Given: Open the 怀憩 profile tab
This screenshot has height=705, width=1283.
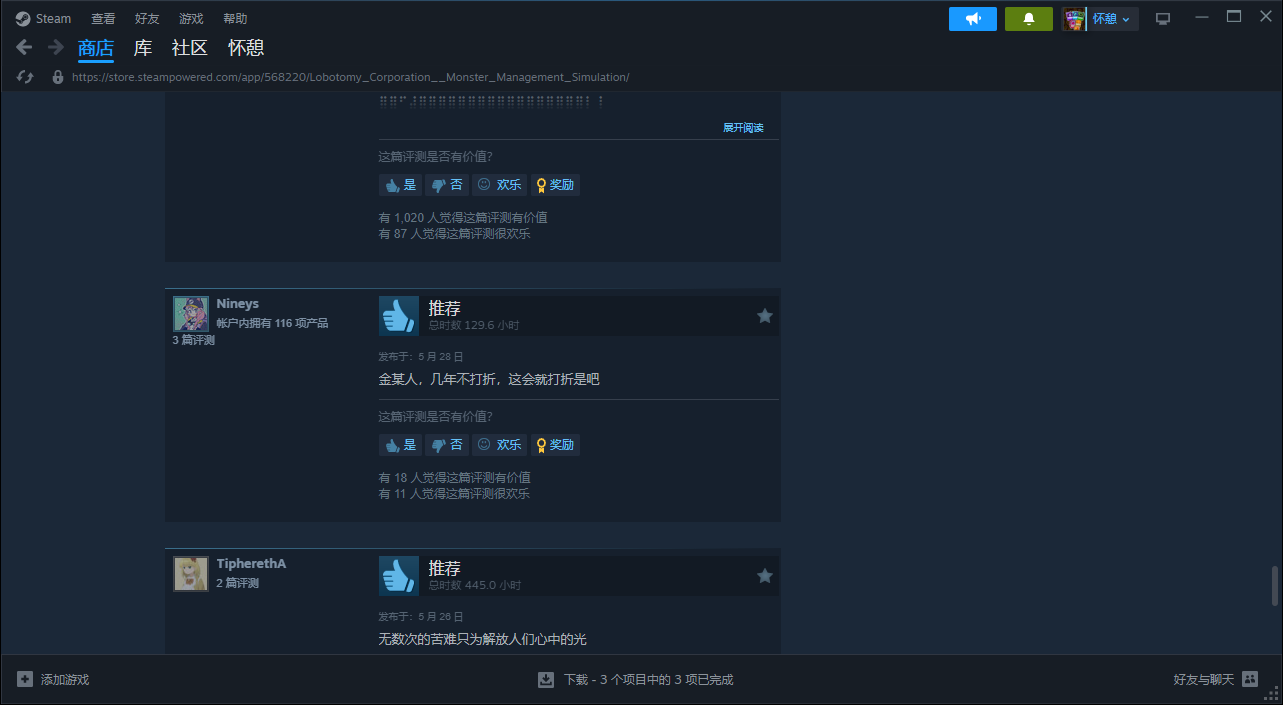Looking at the screenshot, I should pyautogui.click(x=246, y=48).
